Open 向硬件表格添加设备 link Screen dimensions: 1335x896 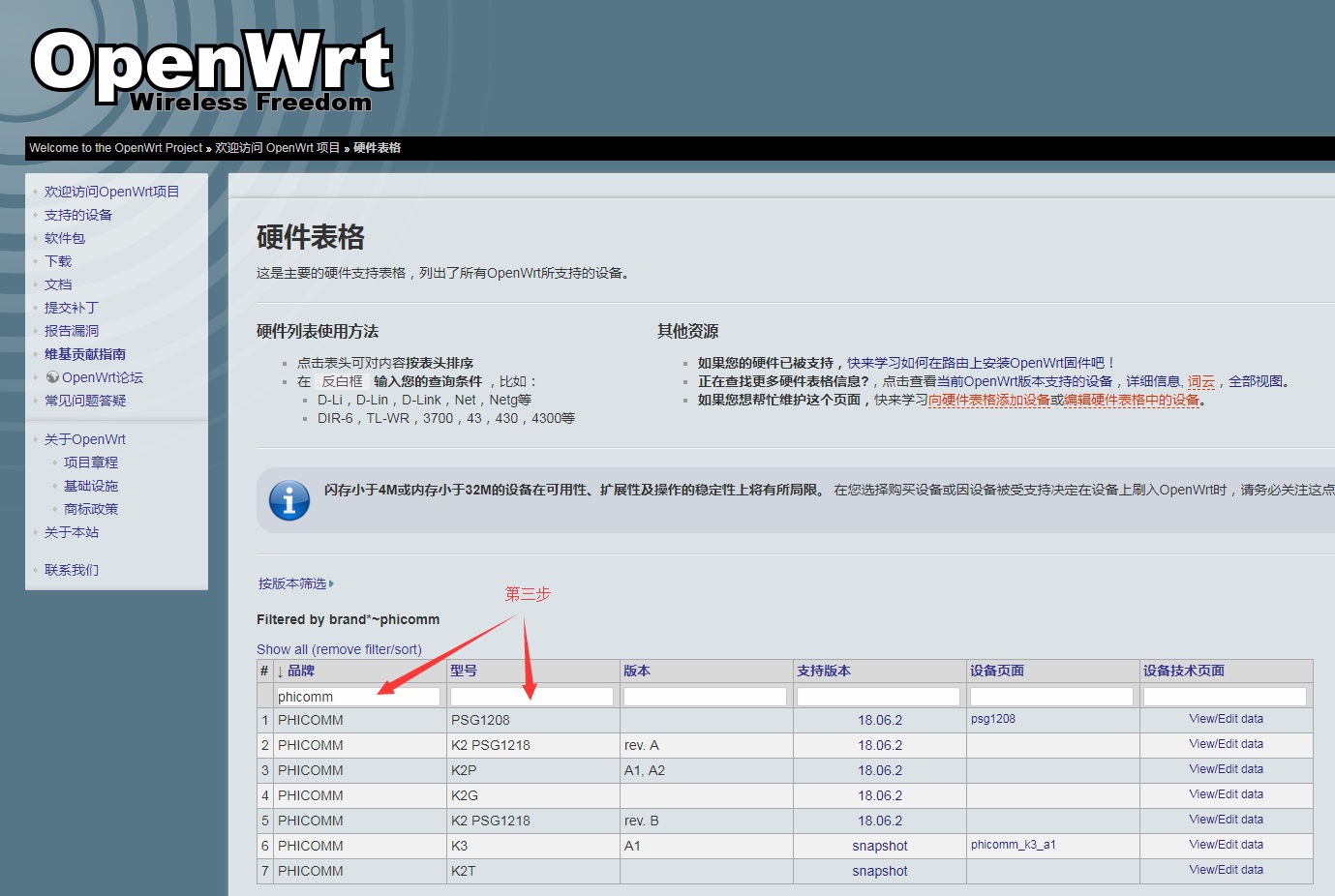tap(989, 400)
